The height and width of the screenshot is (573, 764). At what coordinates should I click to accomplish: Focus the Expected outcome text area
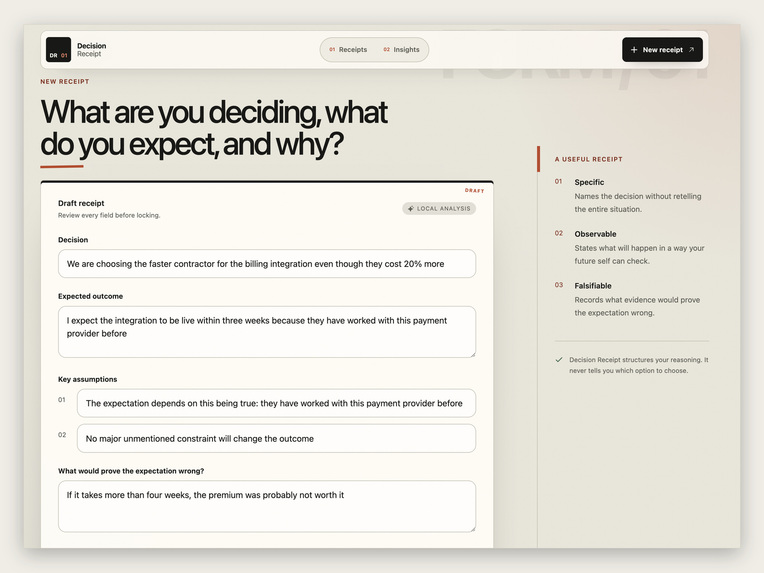267,332
